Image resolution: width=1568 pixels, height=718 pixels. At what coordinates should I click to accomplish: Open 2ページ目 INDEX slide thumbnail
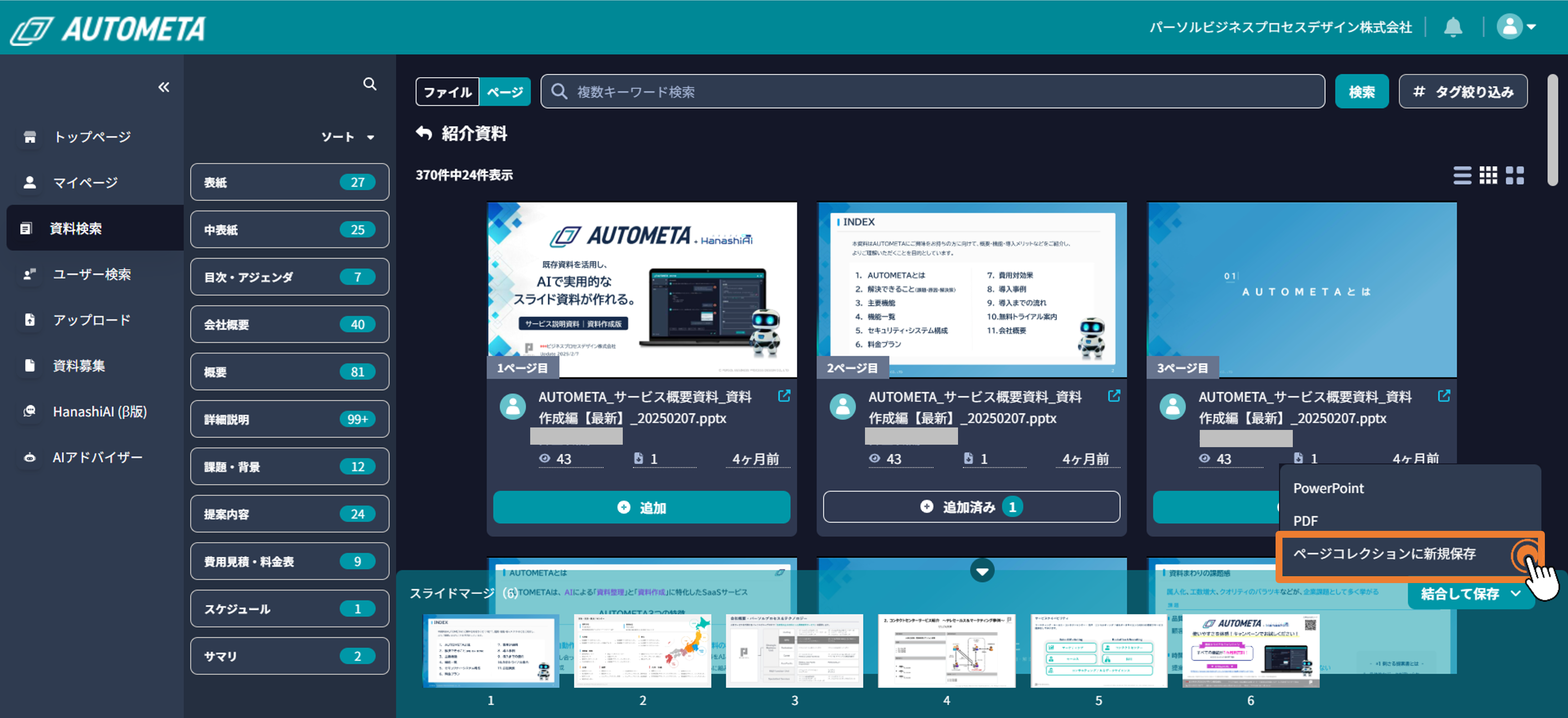pyautogui.click(x=972, y=290)
